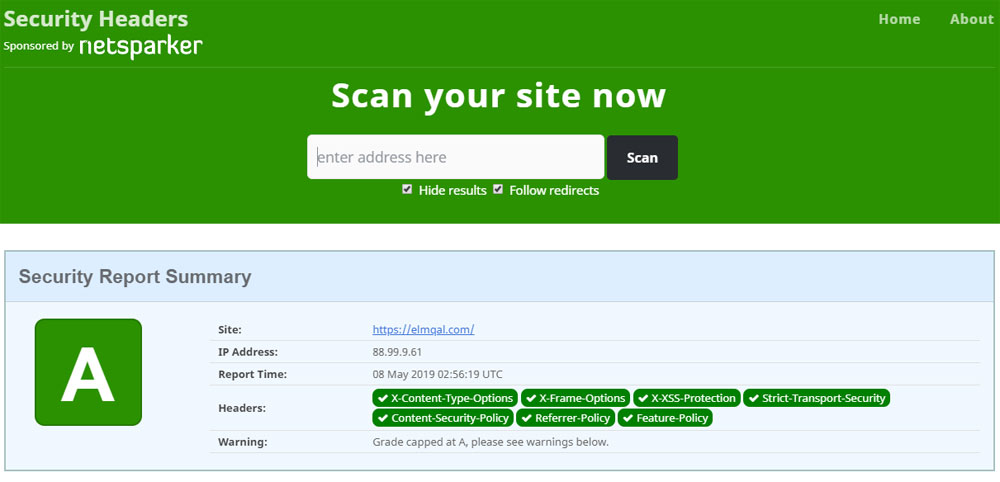This screenshot has height=482, width=1000.
Task: Open the https://elmqal.com/ site link
Action: coord(423,329)
